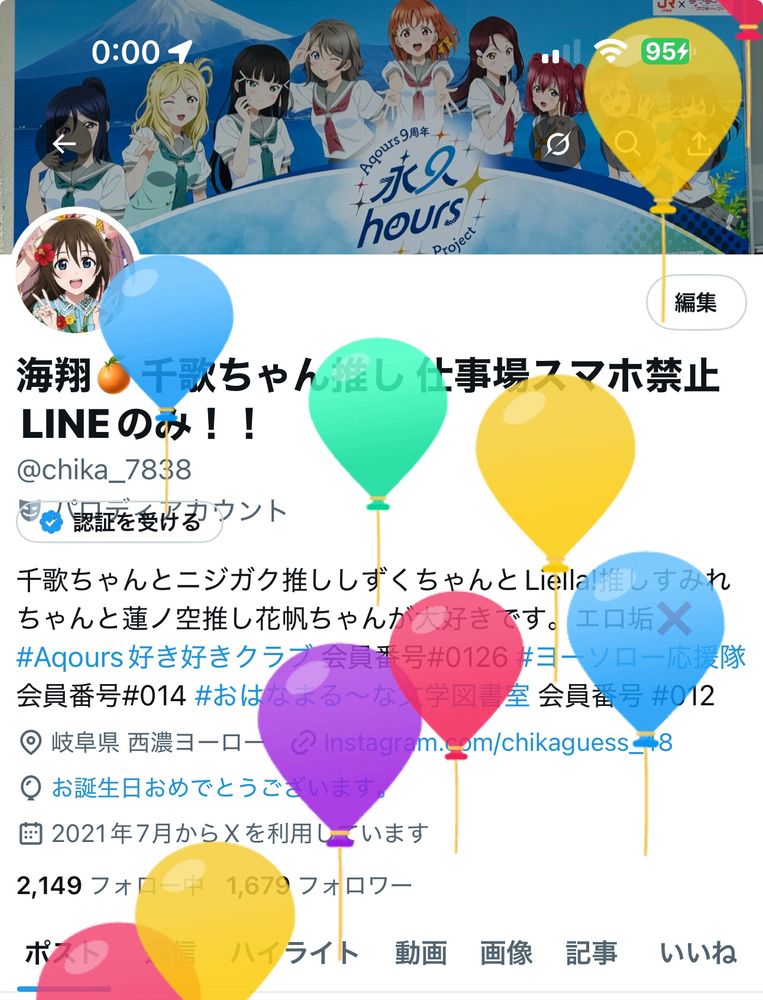Select the ポスト tab
763x1000 pixels.
click(x=63, y=953)
